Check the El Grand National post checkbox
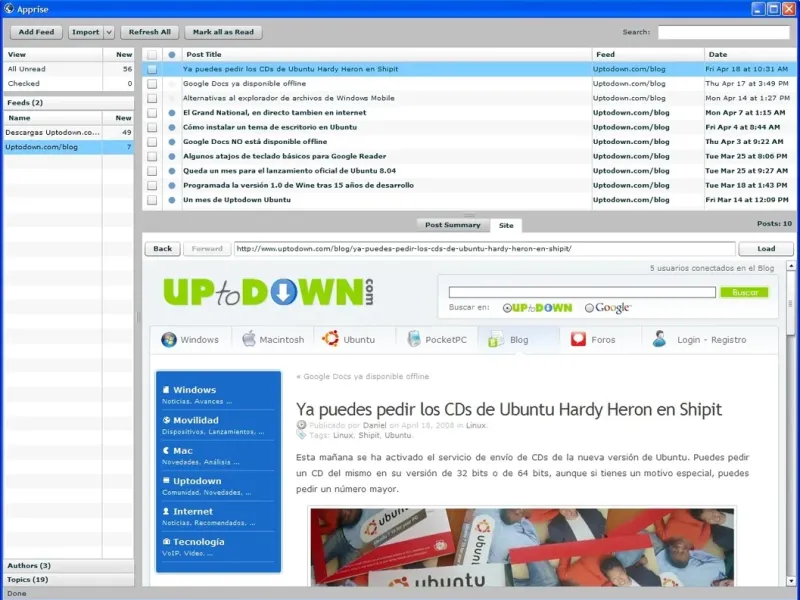The width and height of the screenshot is (800, 600). click(x=152, y=113)
